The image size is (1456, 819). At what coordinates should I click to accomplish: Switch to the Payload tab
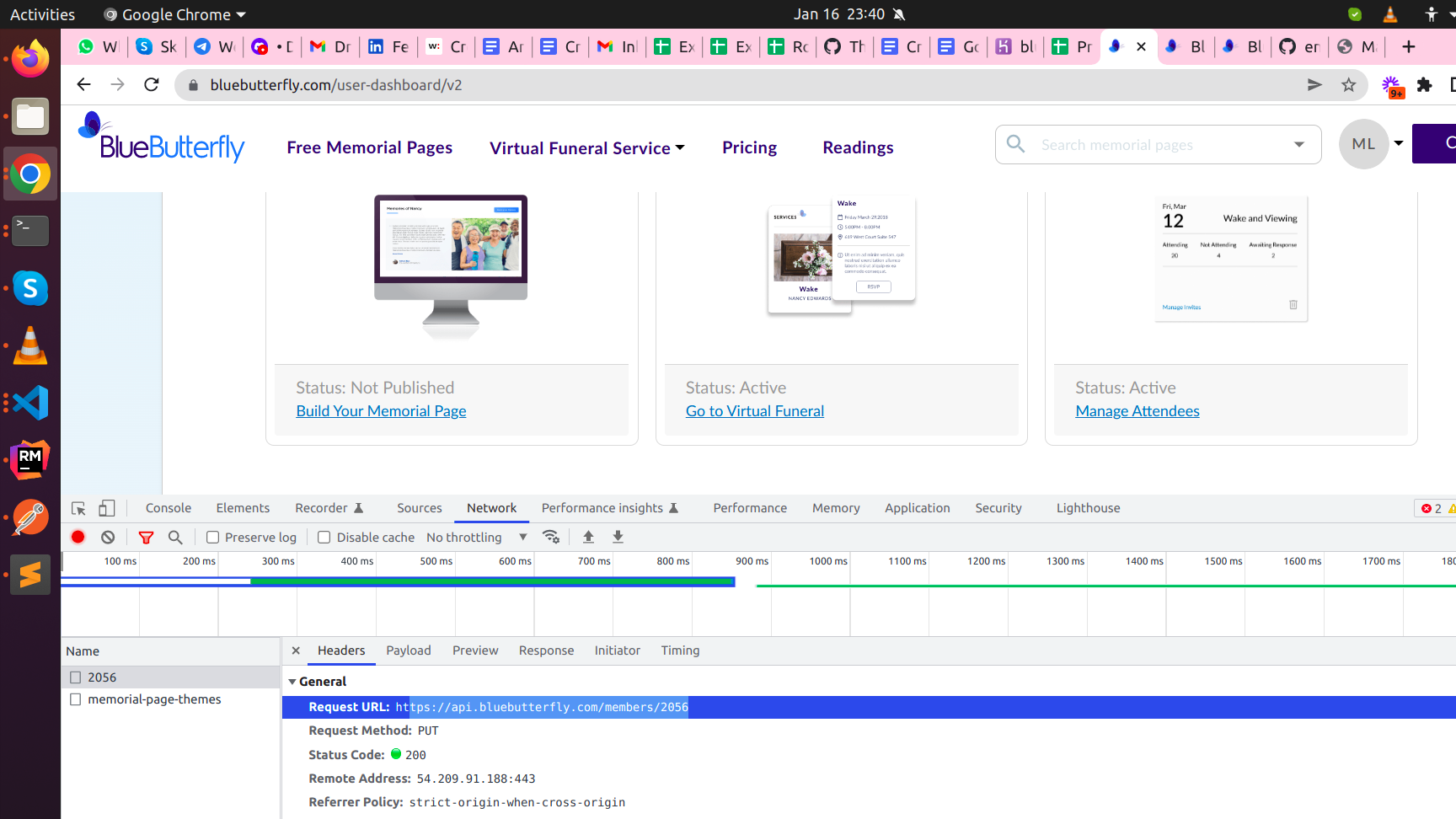[x=409, y=650]
